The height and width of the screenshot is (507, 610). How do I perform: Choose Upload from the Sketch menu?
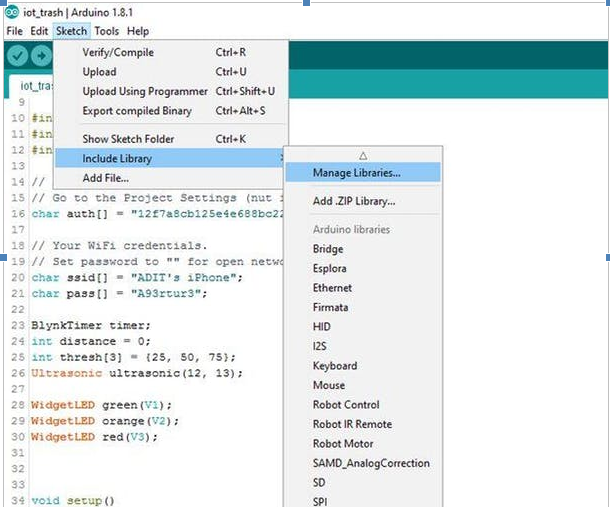170,72
